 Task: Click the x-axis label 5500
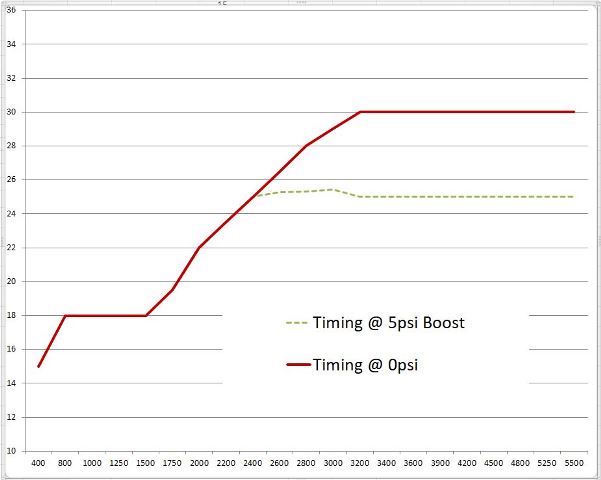(574, 463)
